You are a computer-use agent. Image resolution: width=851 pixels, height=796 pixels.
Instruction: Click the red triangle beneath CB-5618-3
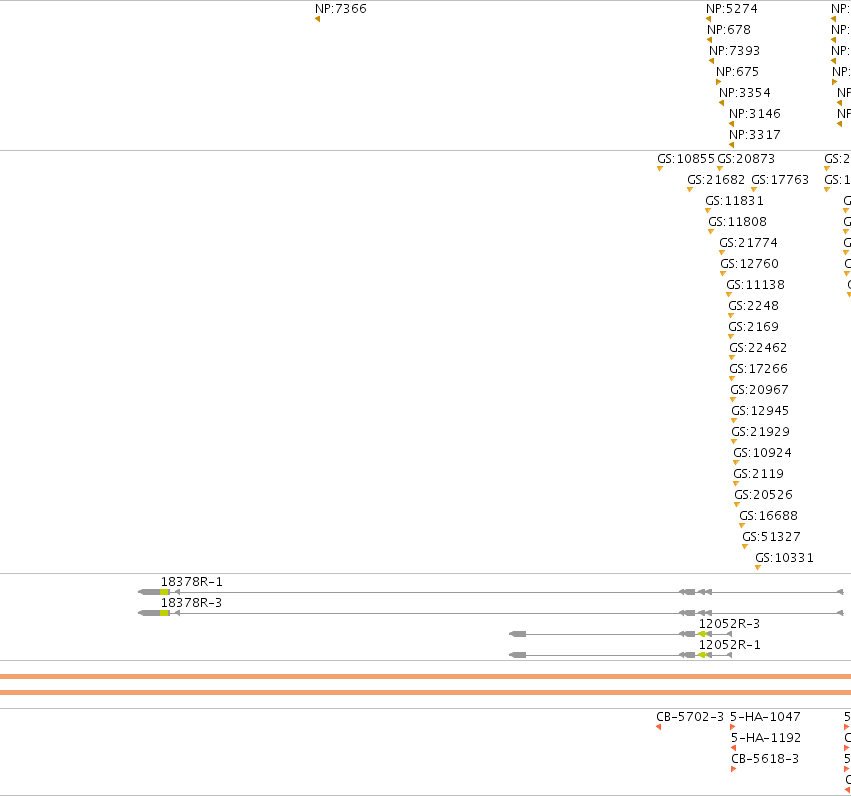coord(734,769)
